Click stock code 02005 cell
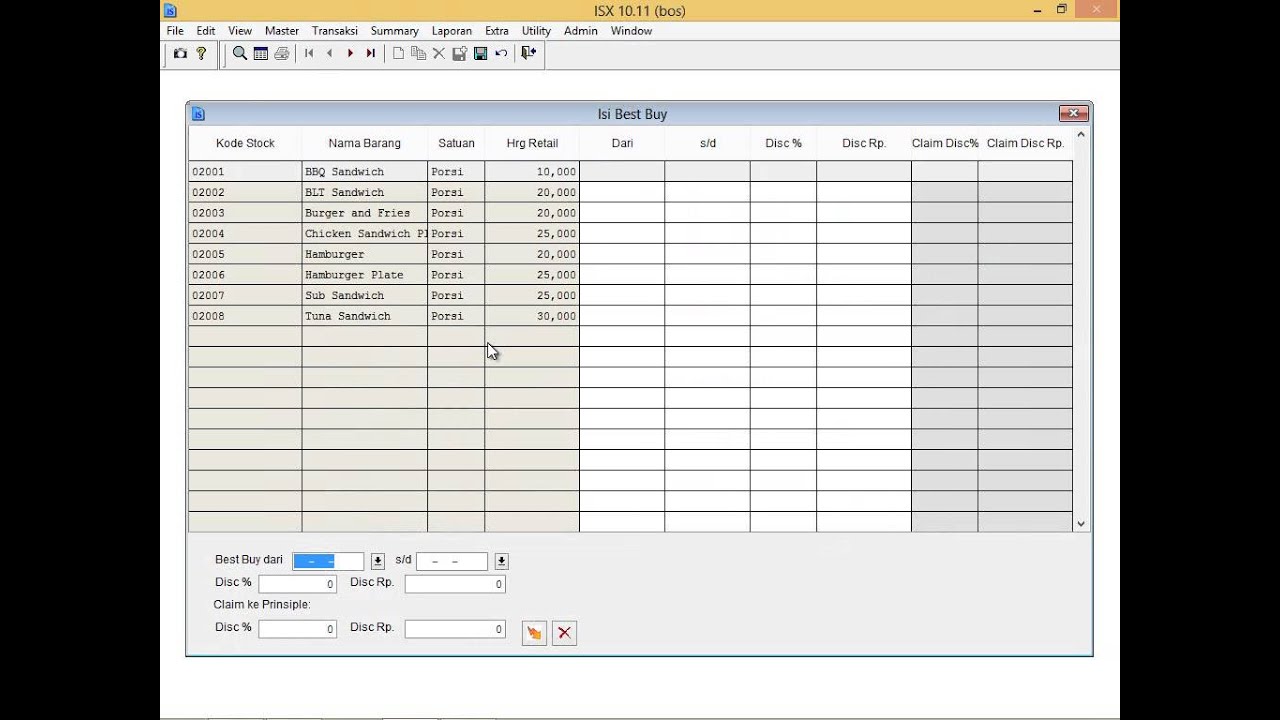The height and width of the screenshot is (720, 1280). (x=245, y=254)
